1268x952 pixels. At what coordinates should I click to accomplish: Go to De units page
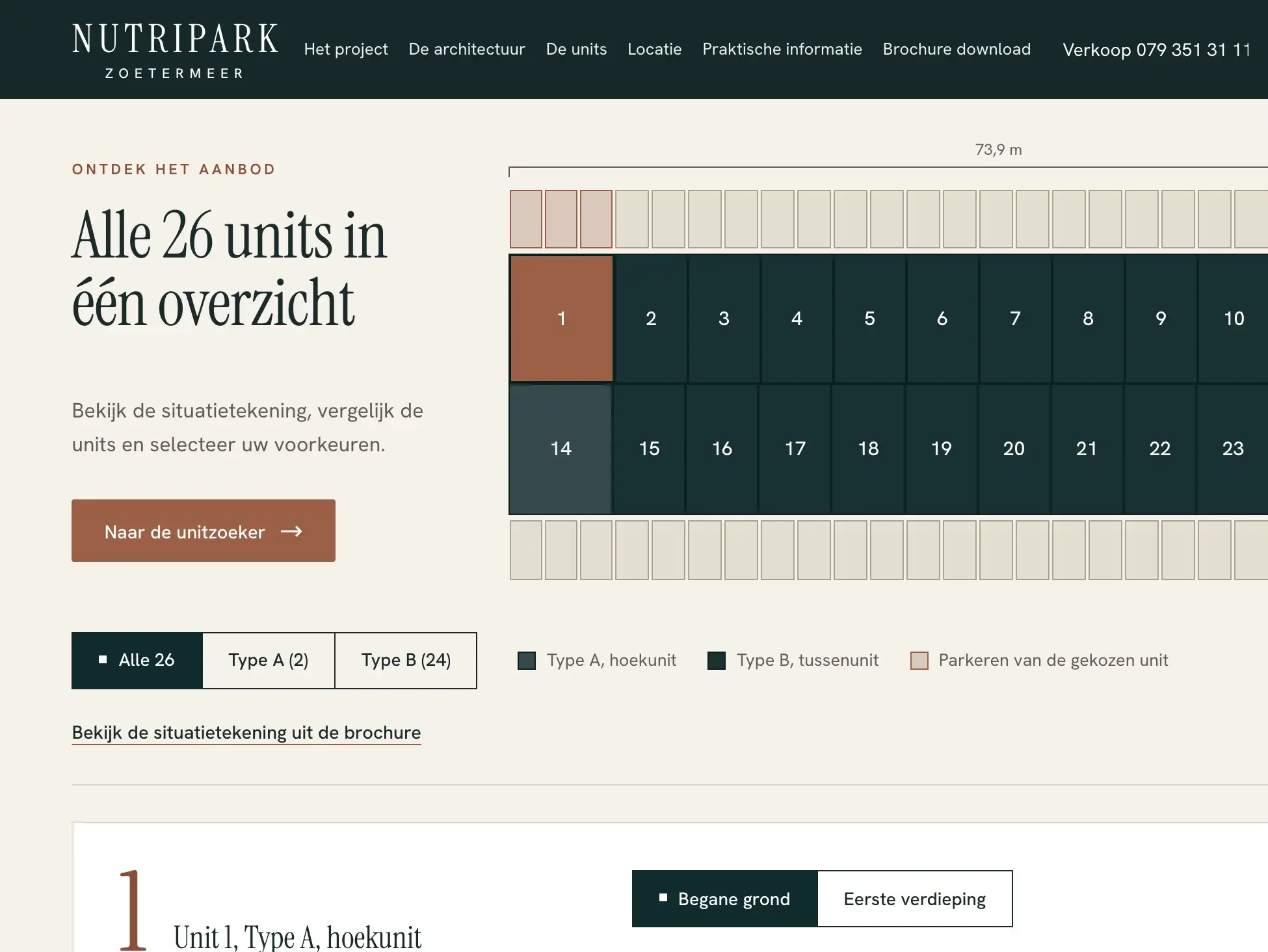click(576, 49)
